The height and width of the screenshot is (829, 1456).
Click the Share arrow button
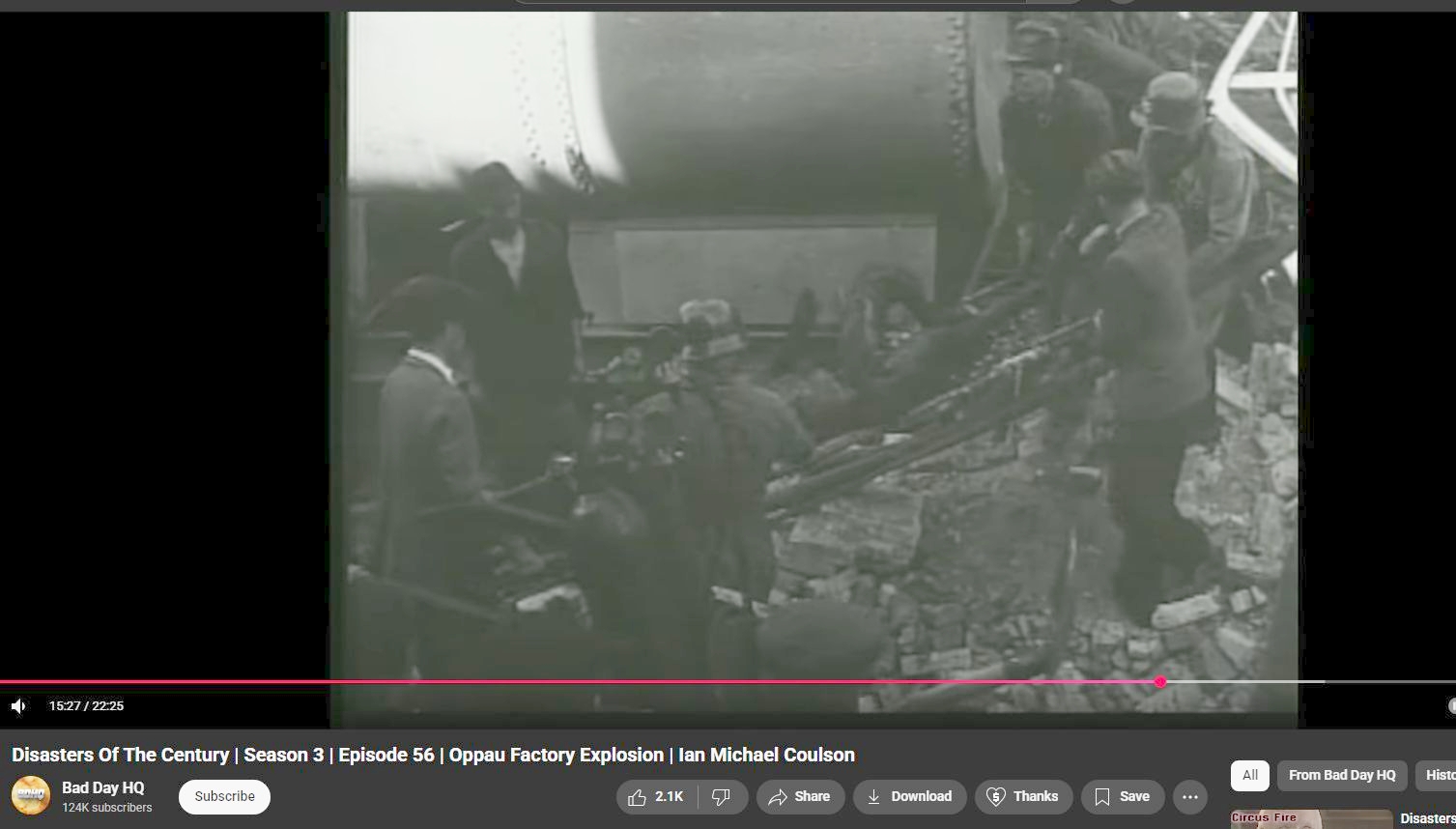800,797
